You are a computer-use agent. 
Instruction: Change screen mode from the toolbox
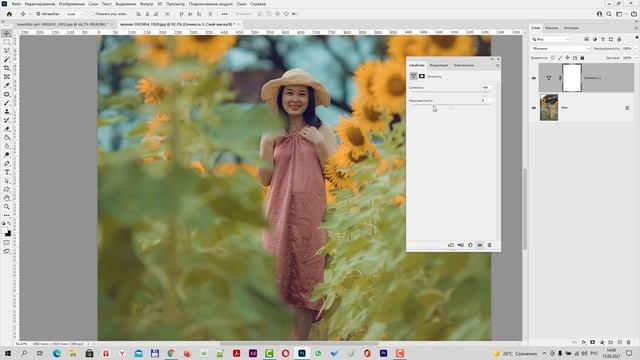coord(7,251)
